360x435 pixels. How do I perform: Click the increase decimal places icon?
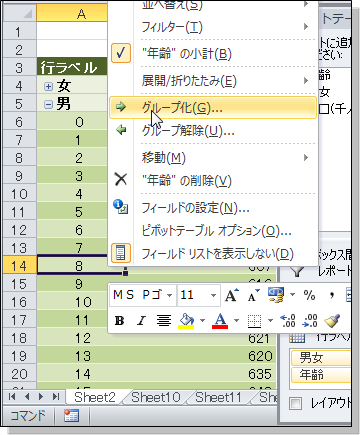pyautogui.click(x=288, y=320)
